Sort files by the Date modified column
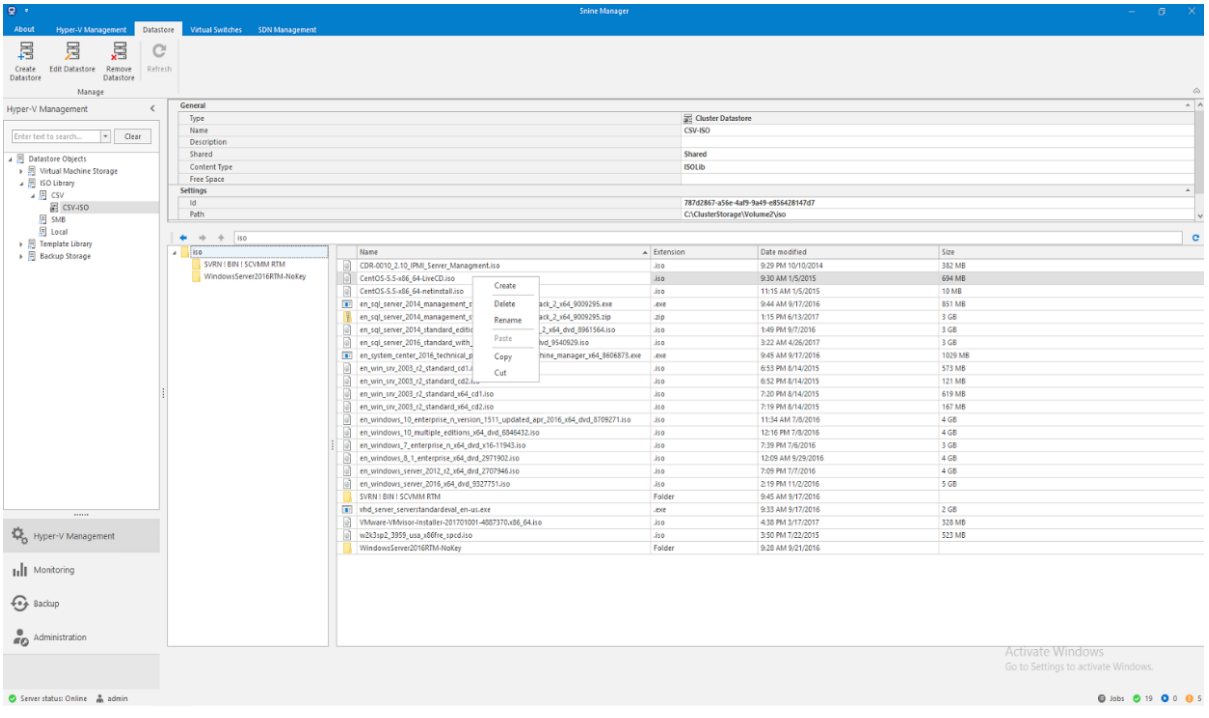 (783, 252)
